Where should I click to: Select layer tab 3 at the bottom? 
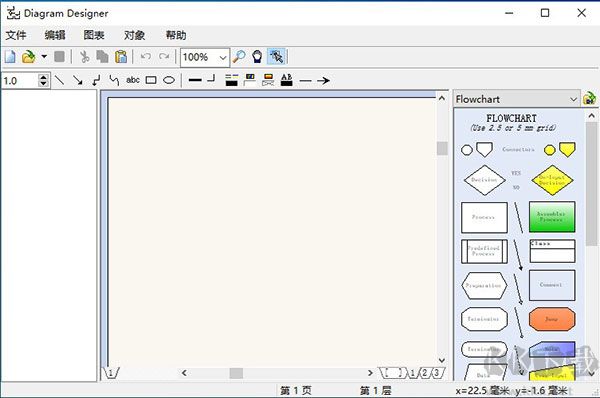click(x=437, y=373)
